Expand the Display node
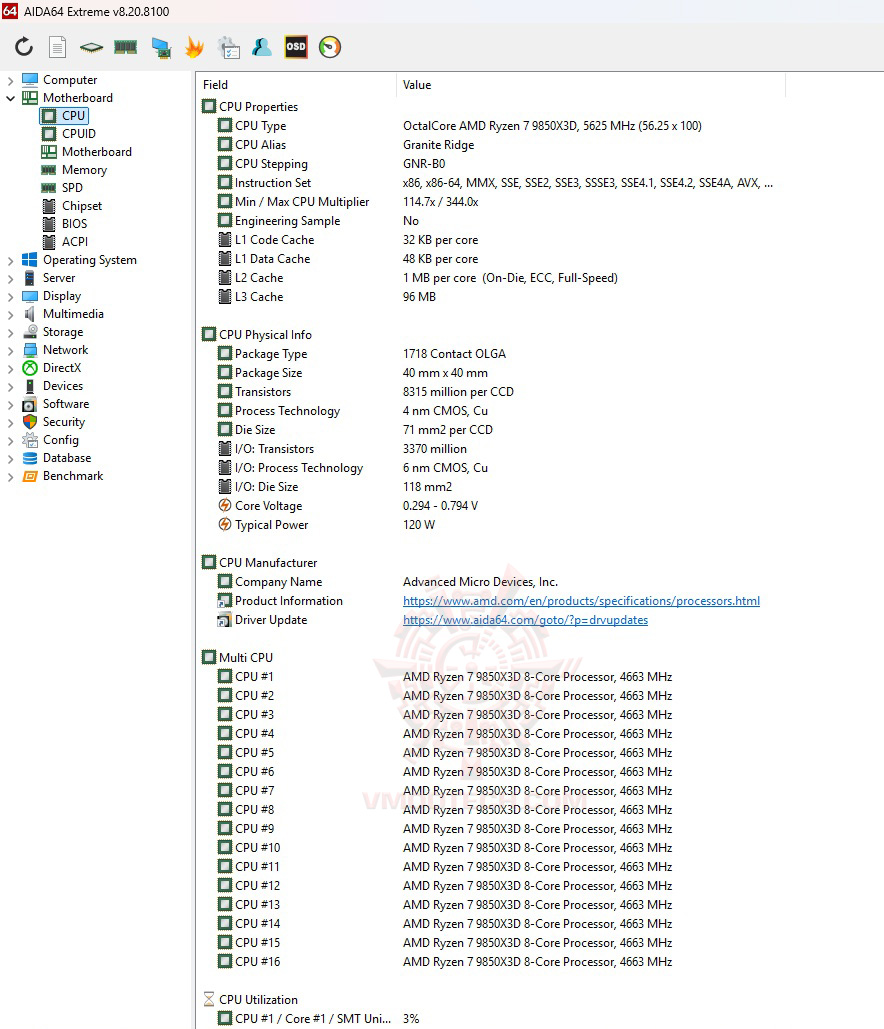This screenshot has width=884, height=1029. [x=11, y=297]
